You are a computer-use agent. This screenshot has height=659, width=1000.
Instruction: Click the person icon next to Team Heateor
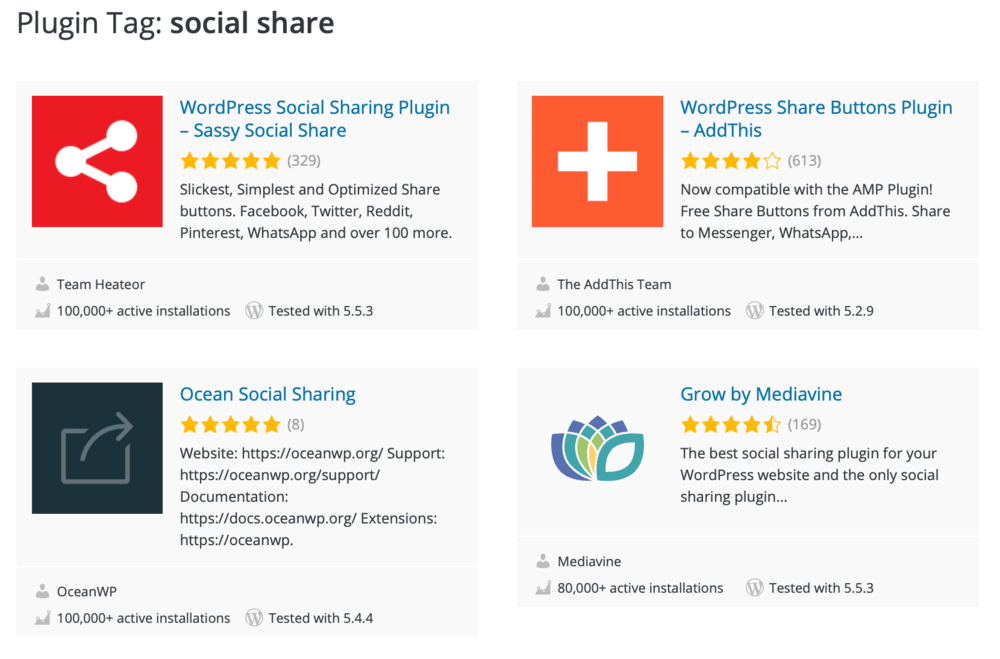pyautogui.click(x=43, y=283)
